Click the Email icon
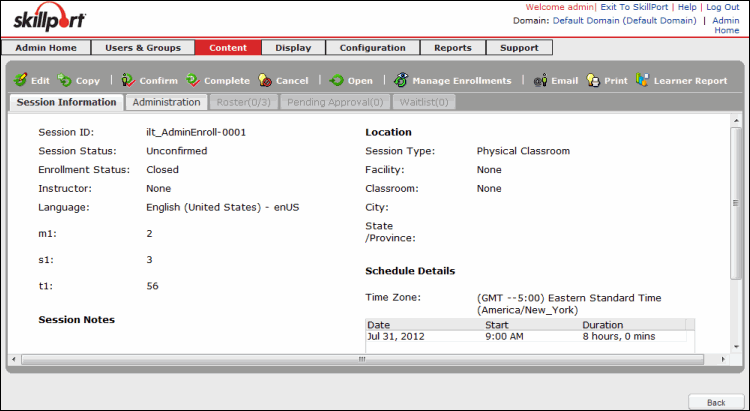Screen dimensions: 750x411 540,80
